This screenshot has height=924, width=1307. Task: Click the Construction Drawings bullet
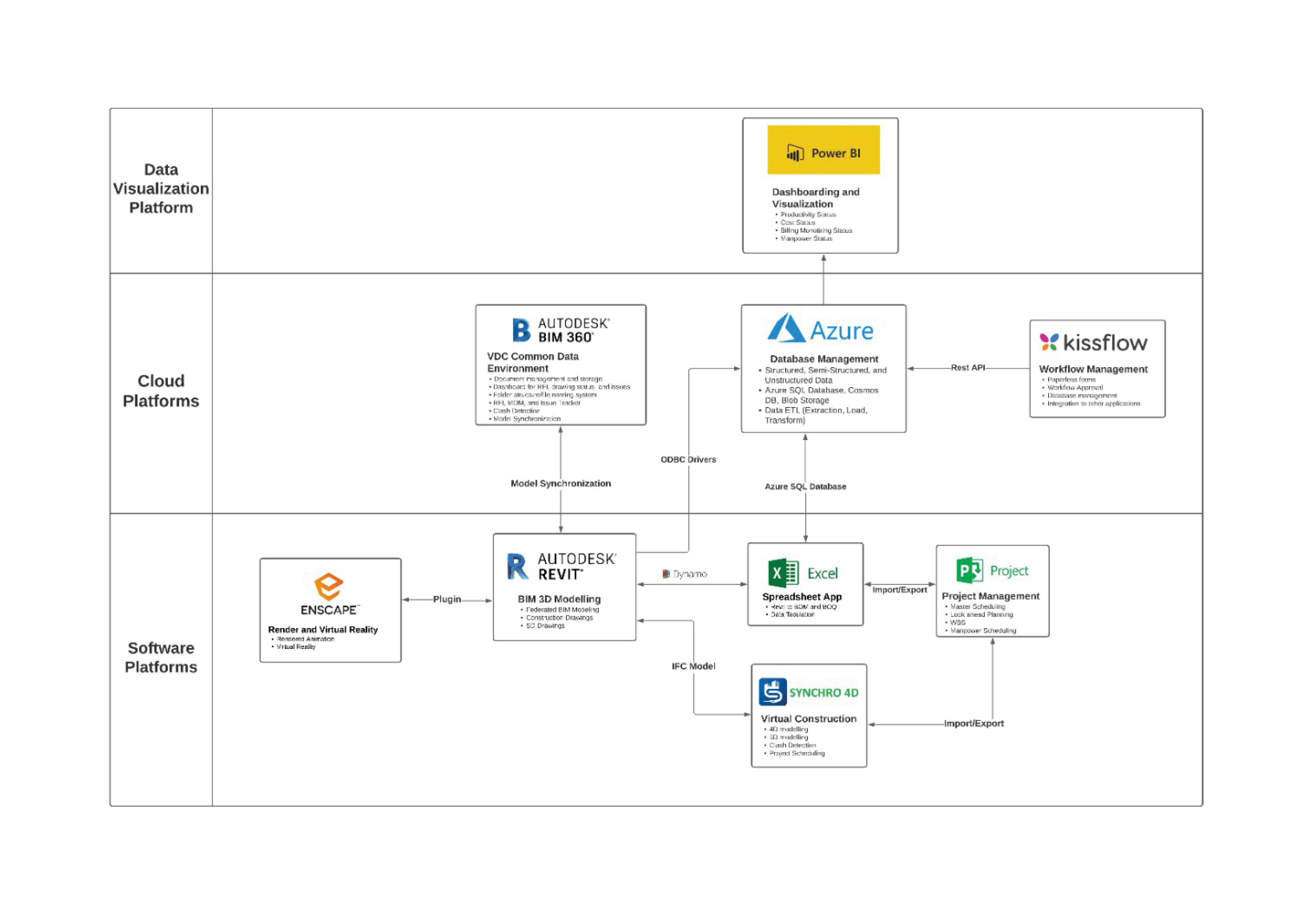pyautogui.click(x=559, y=618)
